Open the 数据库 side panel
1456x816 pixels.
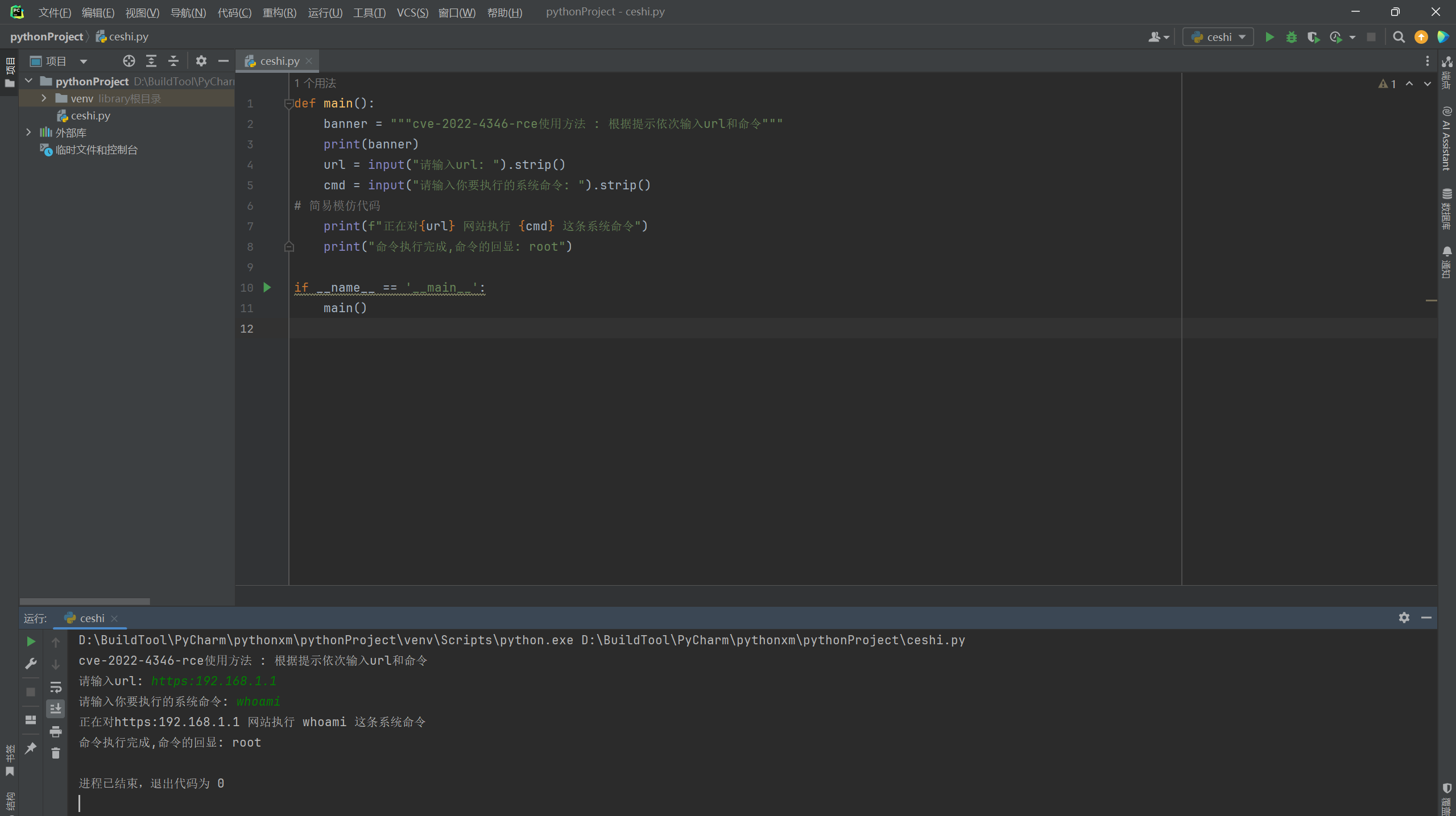(1447, 208)
